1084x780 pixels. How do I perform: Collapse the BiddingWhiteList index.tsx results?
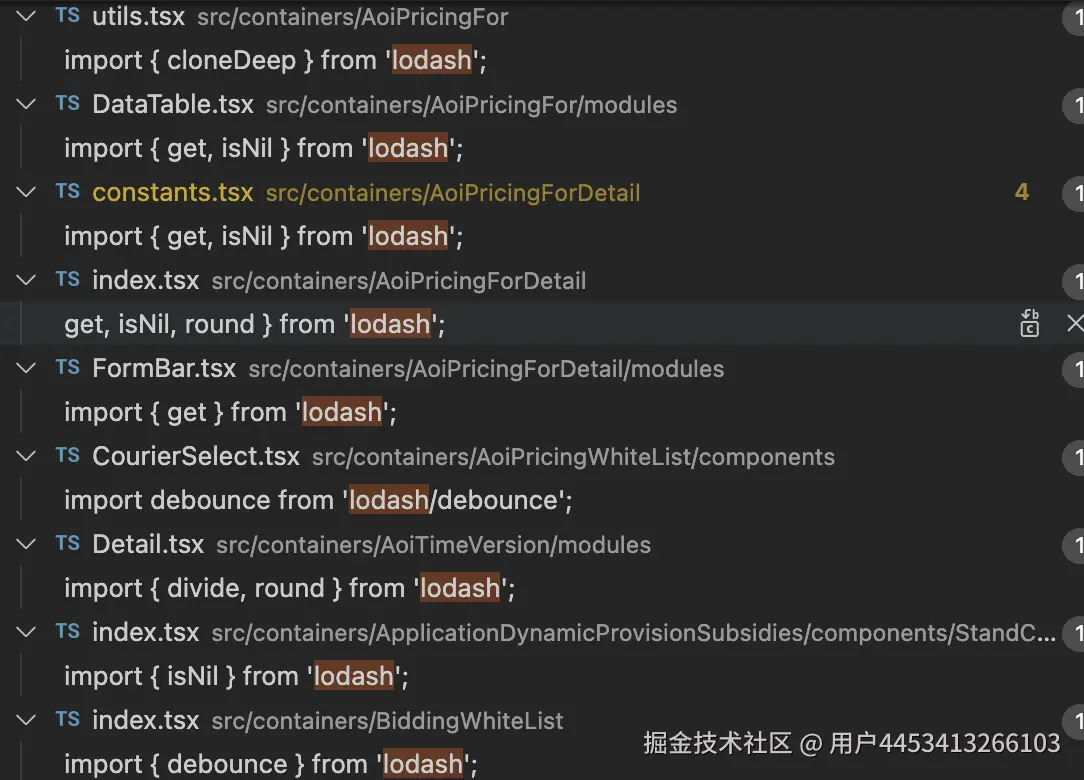click(x=27, y=720)
